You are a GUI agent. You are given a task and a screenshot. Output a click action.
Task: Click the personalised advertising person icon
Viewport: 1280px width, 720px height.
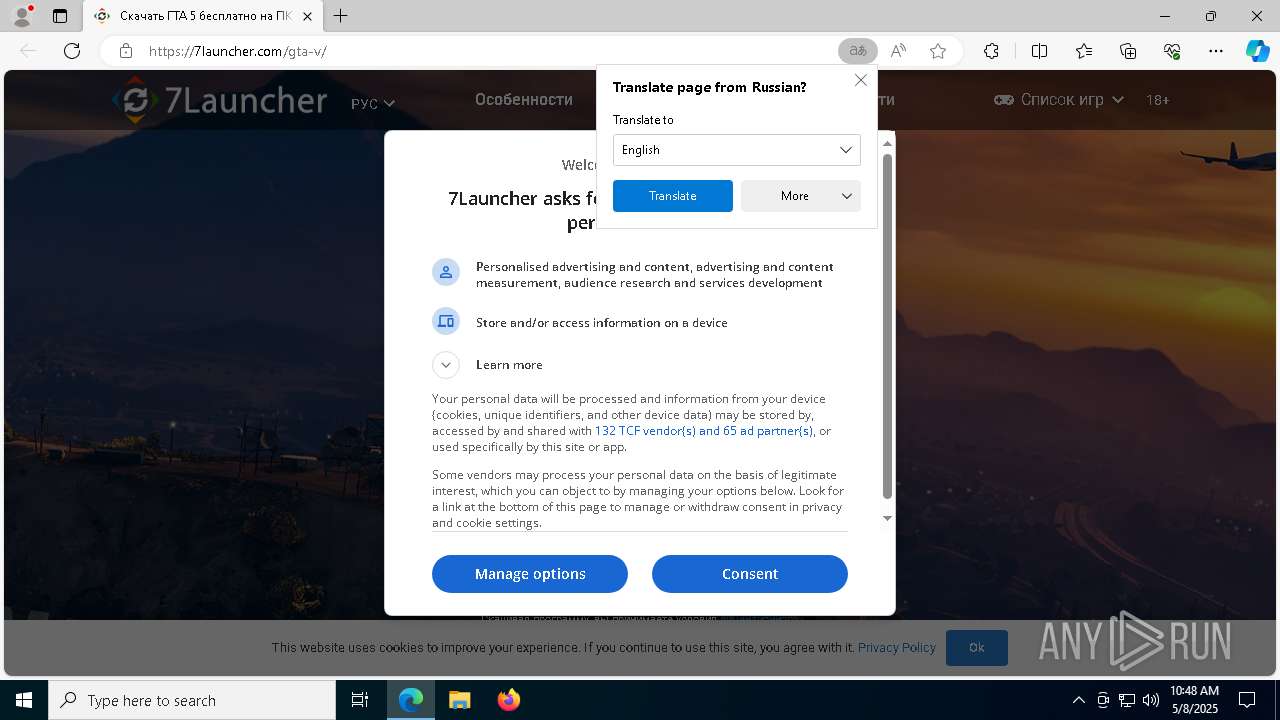point(445,272)
